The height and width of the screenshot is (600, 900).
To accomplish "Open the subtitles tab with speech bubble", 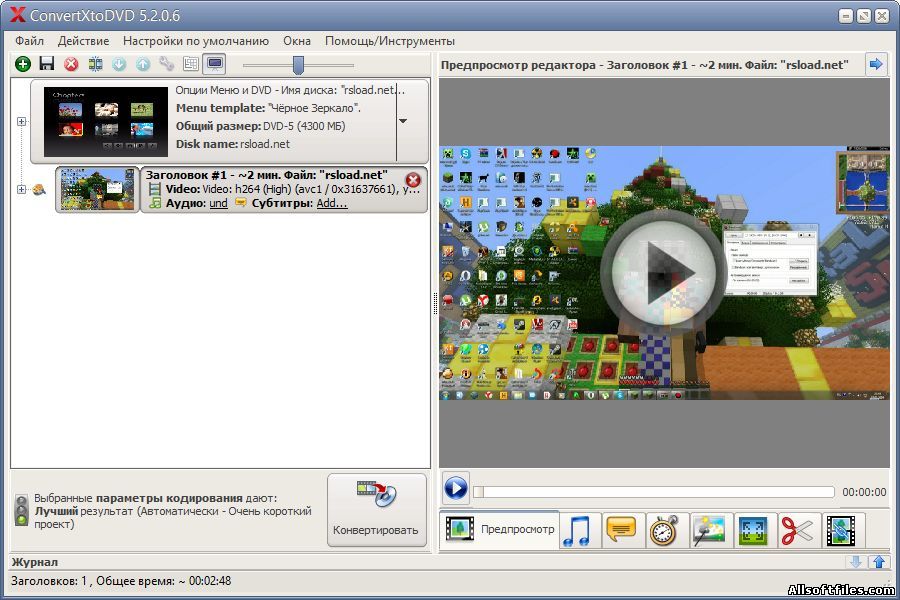I will click(621, 531).
